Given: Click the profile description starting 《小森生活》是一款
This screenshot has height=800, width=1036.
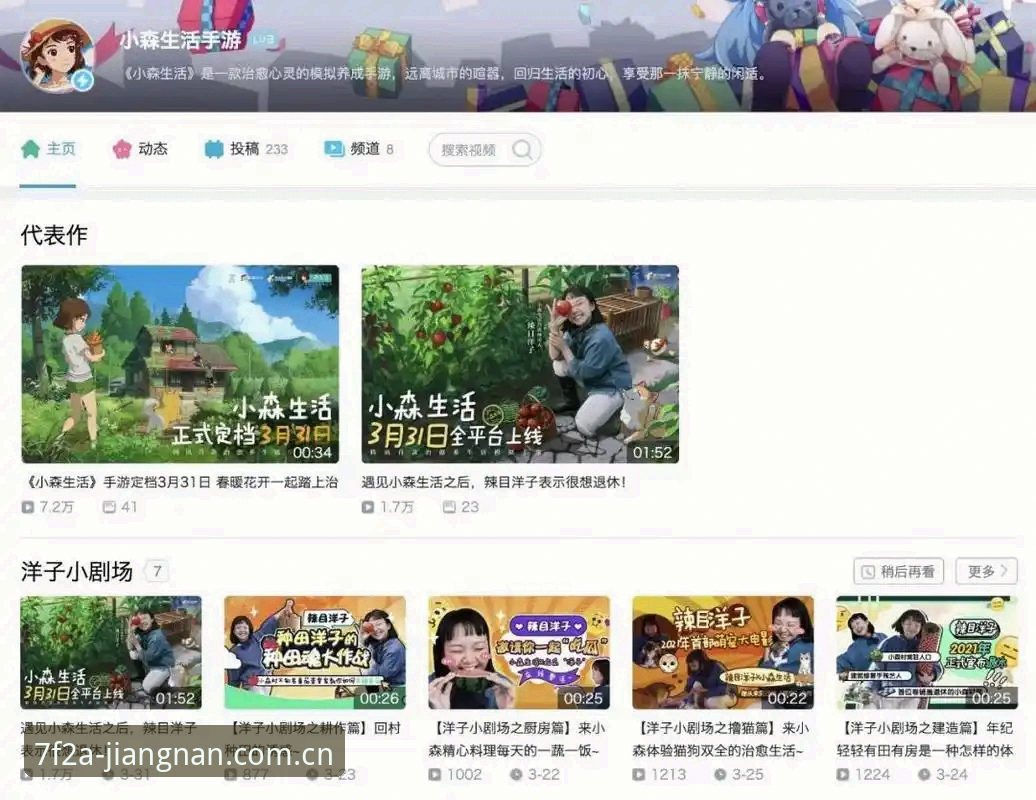Looking at the screenshot, I should pos(445,73).
